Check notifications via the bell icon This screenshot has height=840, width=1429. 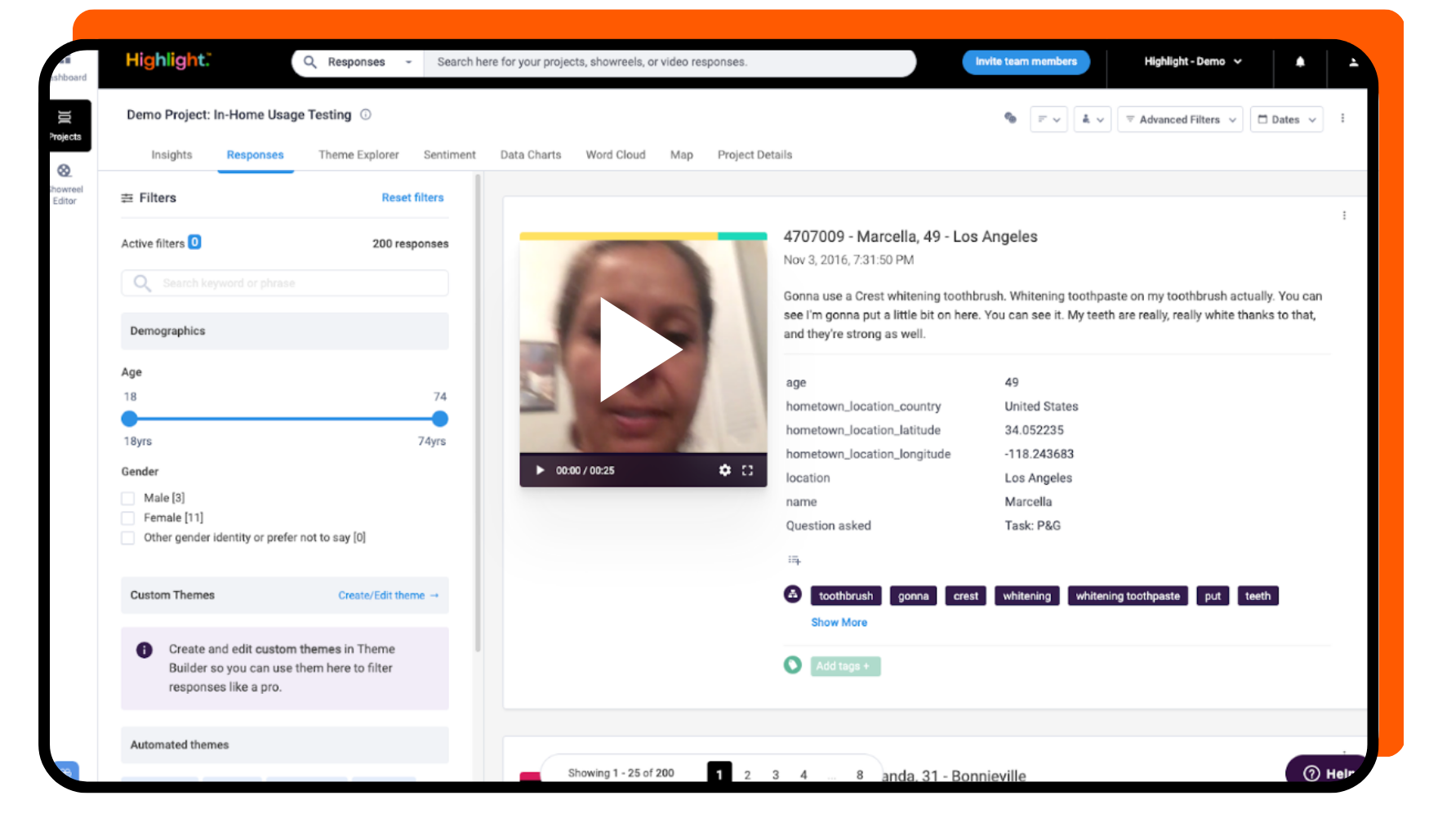click(x=1300, y=61)
